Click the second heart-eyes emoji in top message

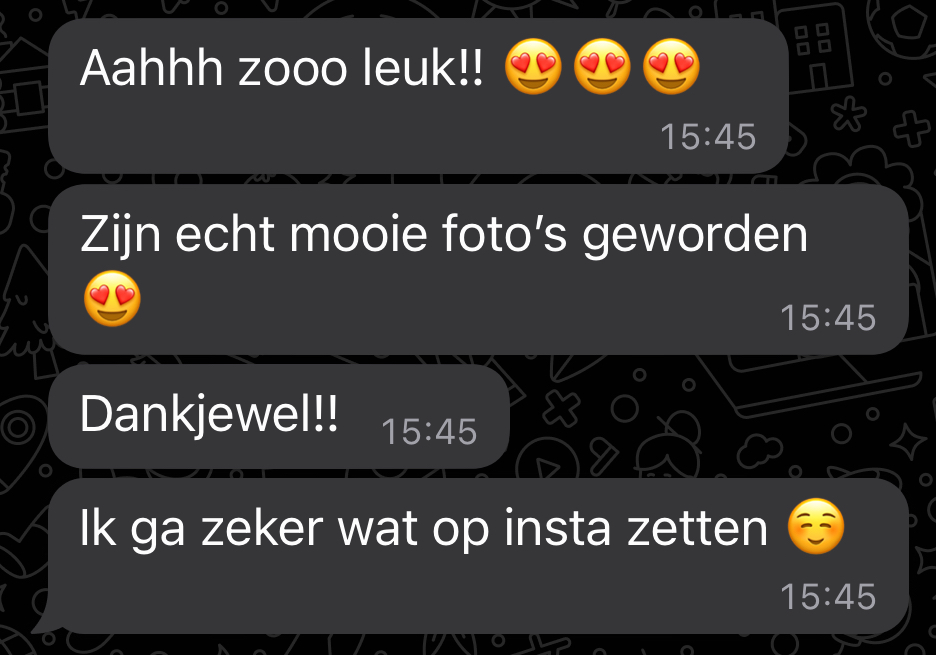602,66
